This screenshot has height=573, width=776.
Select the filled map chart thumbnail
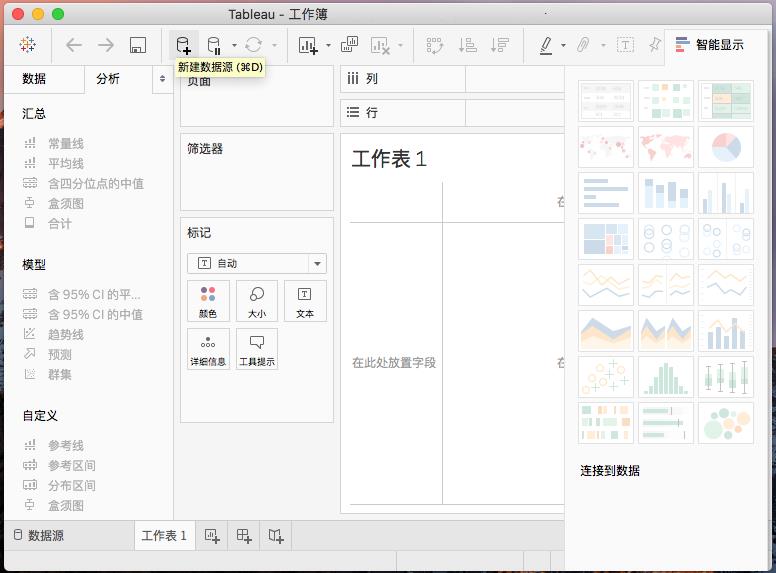click(666, 147)
